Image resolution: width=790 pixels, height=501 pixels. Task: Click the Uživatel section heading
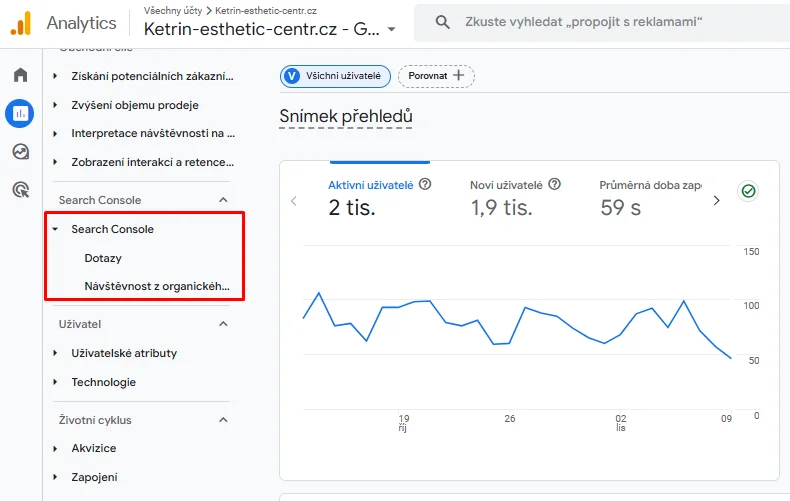(80, 324)
